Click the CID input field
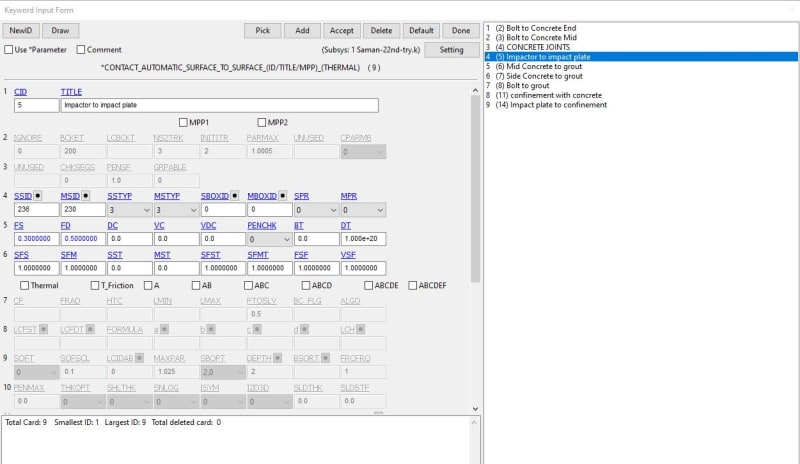The width and height of the screenshot is (800, 464). [x=36, y=105]
